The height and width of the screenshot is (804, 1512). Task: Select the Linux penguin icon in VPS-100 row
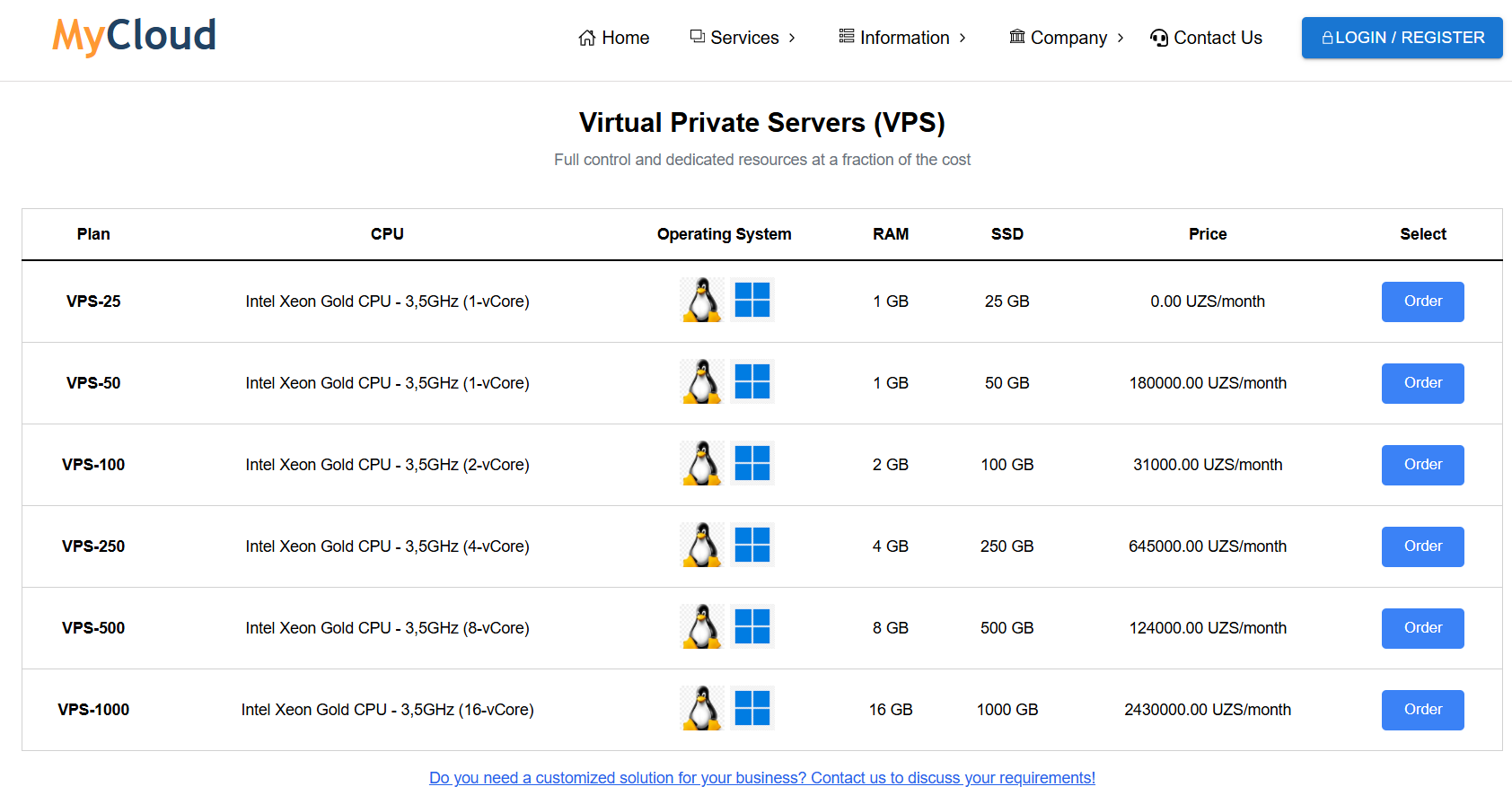tap(702, 464)
